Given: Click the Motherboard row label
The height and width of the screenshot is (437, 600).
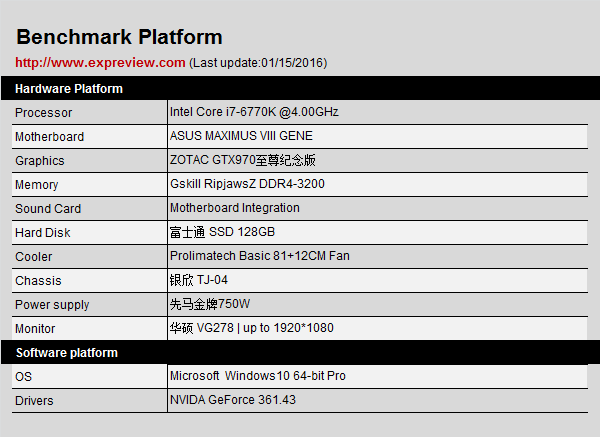Looking at the screenshot, I should coord(49,137).
